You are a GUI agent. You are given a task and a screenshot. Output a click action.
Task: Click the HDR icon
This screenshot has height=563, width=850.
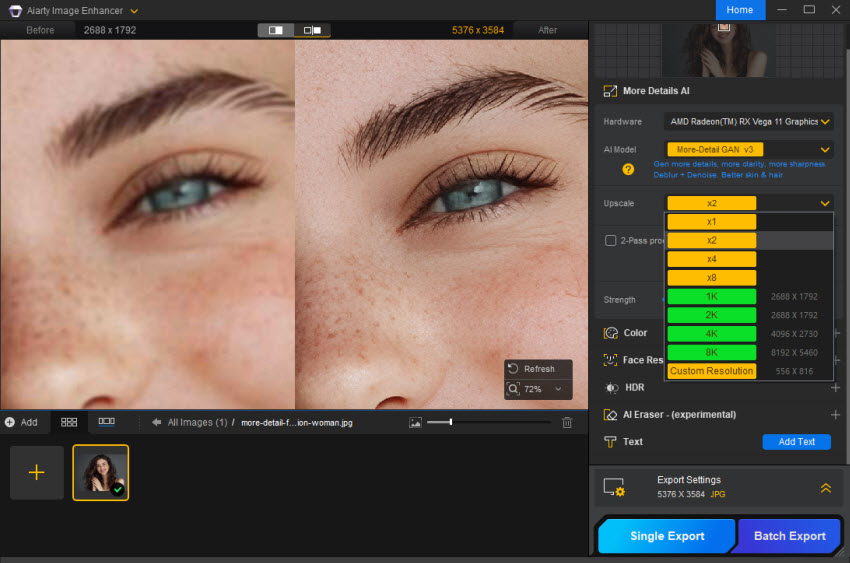click(x=611, y=387)
